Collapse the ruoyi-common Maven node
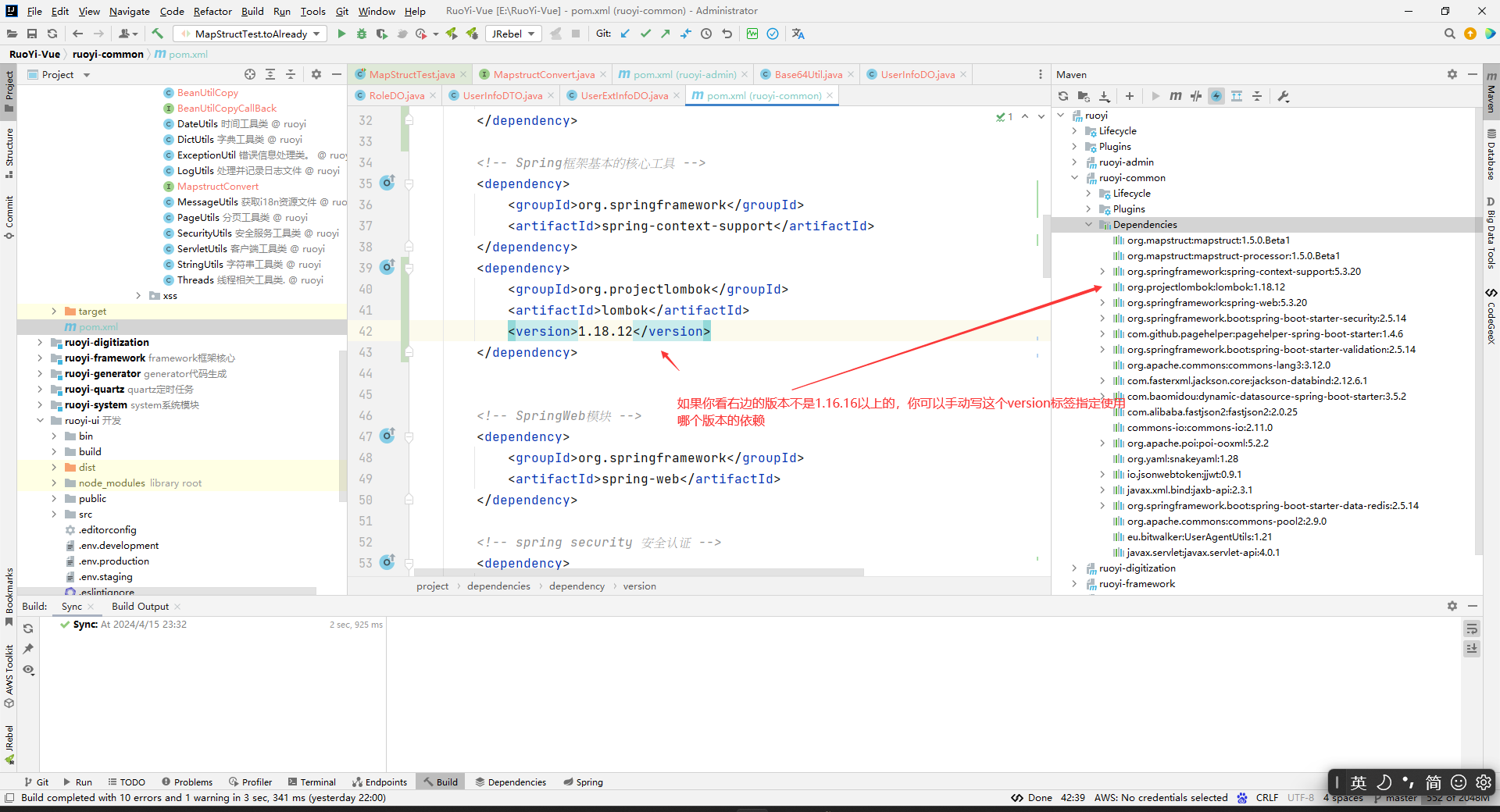This screenshot has height=812, width=1500. point(1075,177)
